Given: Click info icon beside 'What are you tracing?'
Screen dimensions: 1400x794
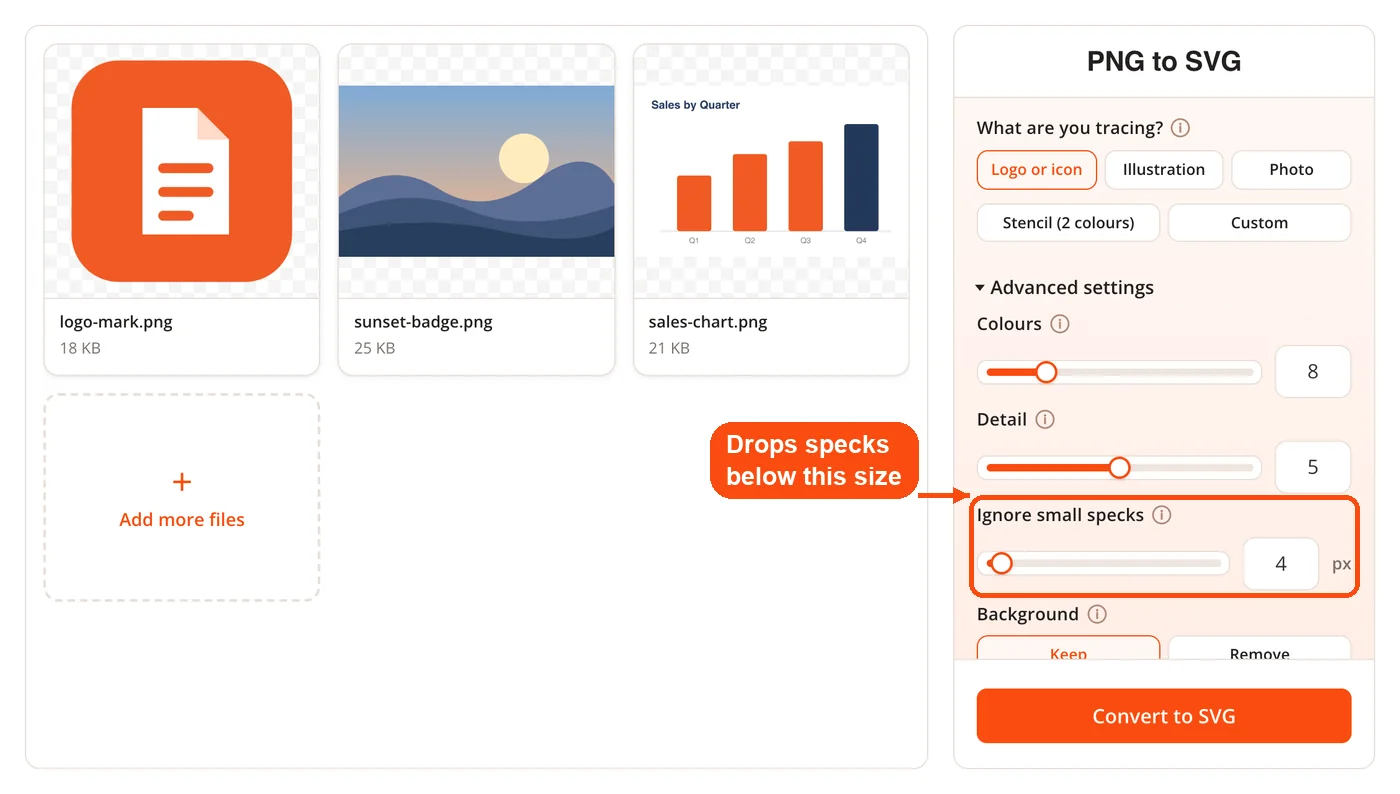Looking at the screenshot, I should coord(1180,128).
